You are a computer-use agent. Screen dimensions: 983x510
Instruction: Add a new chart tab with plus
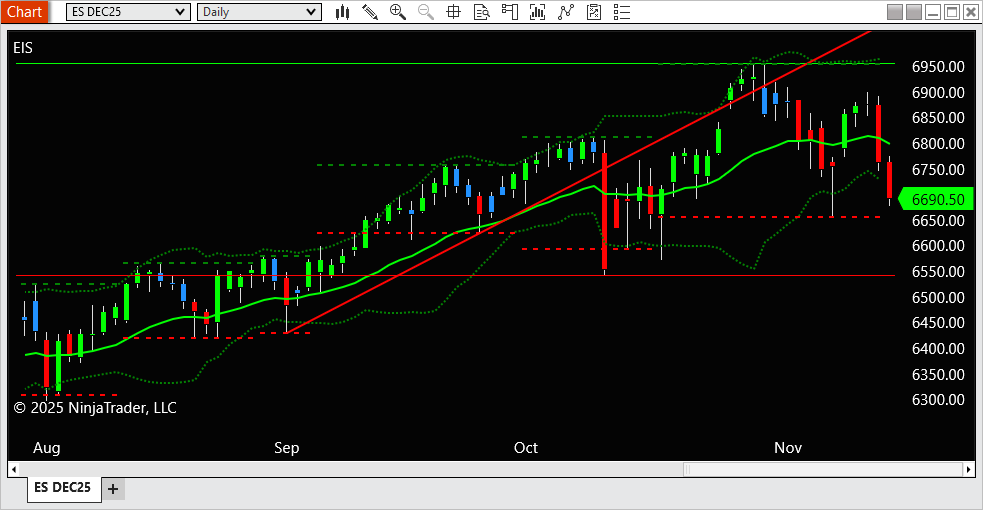113,489
